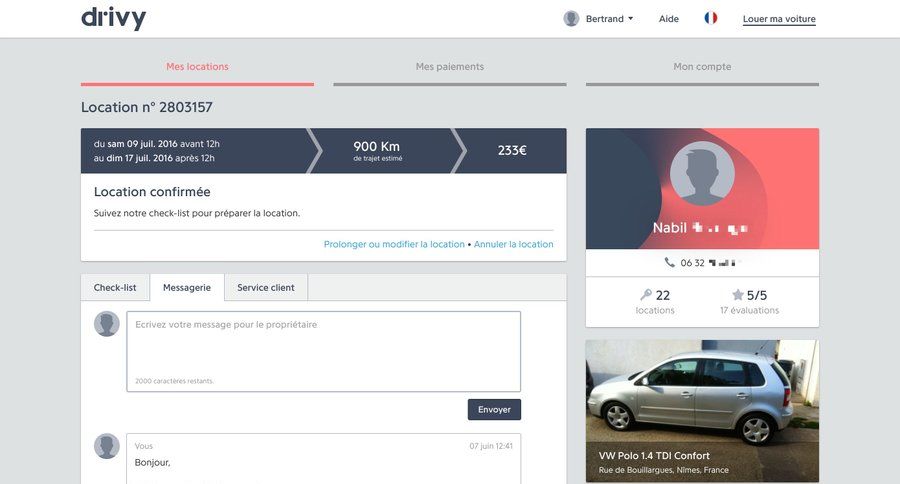Click avatar beside the Vous message
Image resolution: width=900 pixels, height=484 pixels.
coord(107,446)
